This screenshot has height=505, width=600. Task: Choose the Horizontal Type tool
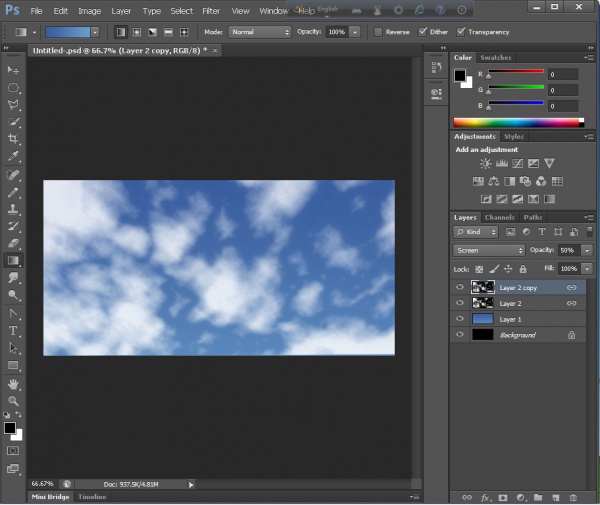pyautogui.click(x=14, y=330)
